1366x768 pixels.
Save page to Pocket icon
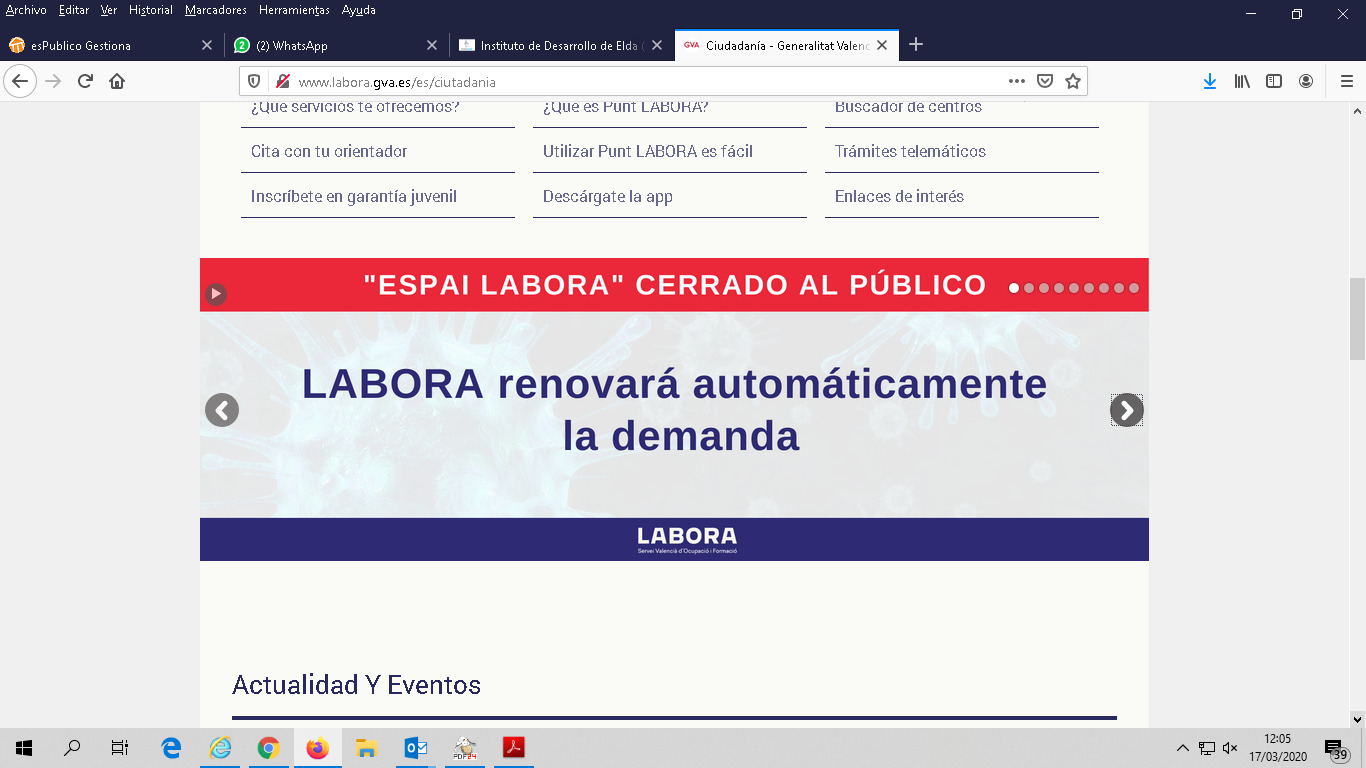(x=1045, y=81)
